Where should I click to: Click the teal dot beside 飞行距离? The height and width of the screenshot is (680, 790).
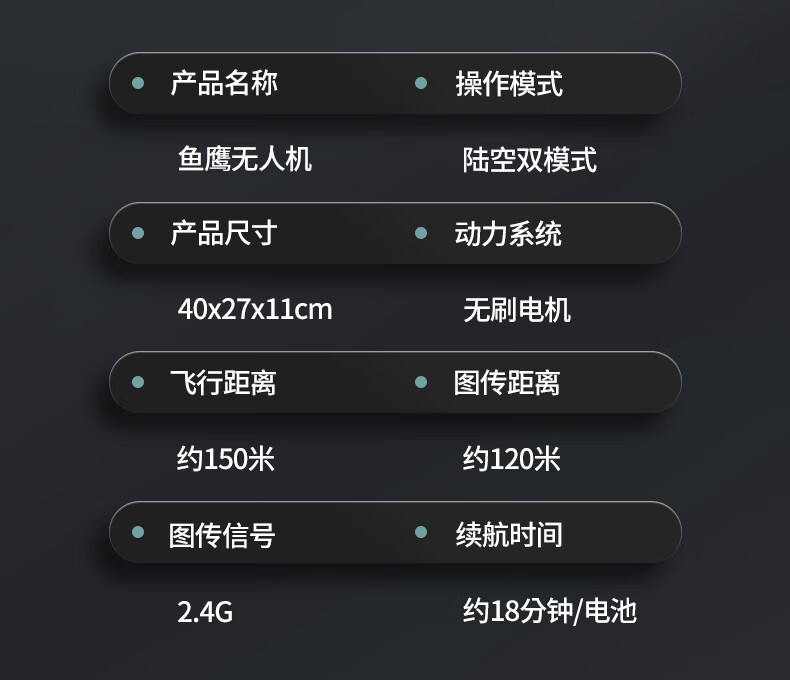click(138, 382)
